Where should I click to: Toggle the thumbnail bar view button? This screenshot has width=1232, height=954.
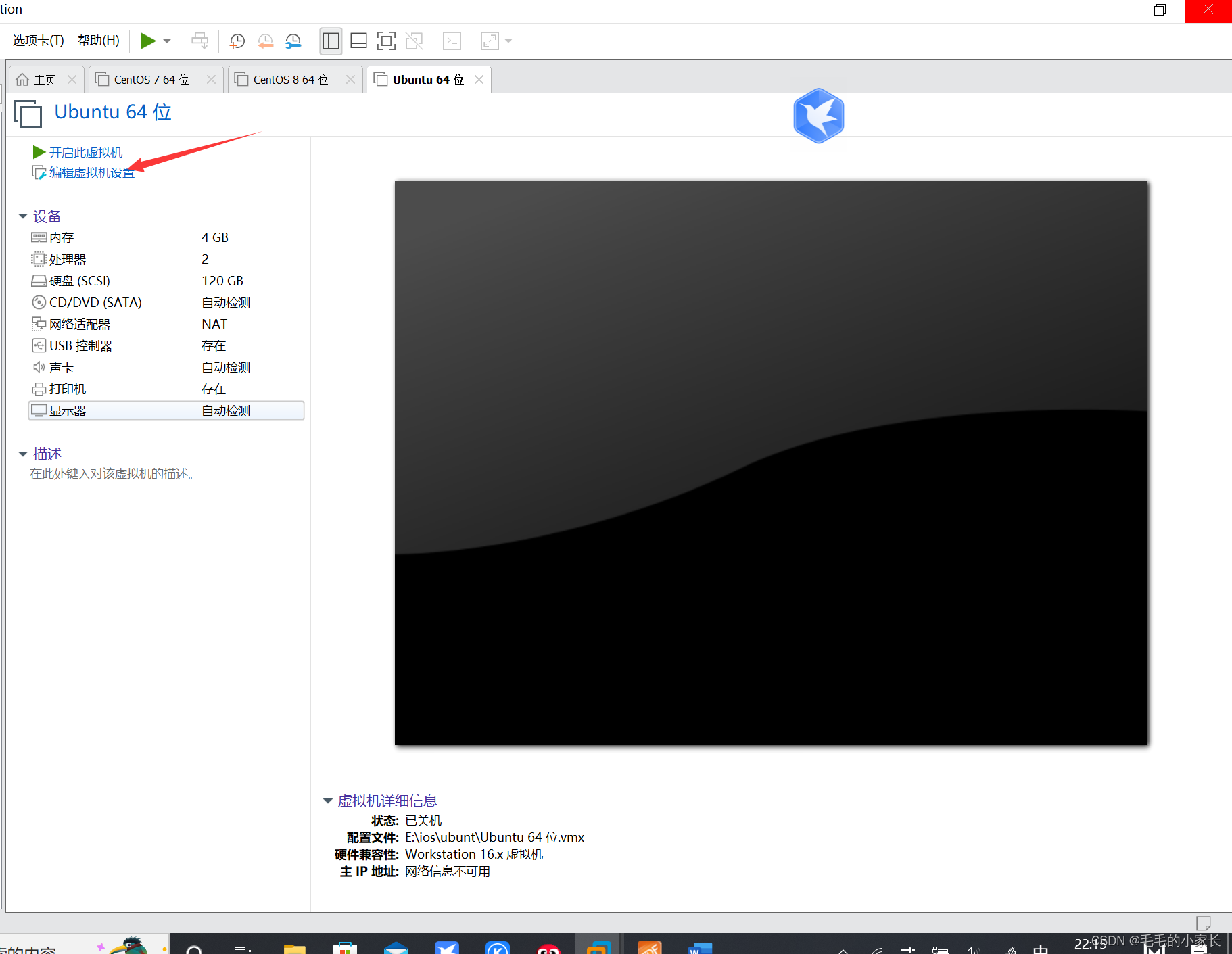(358, 41)
